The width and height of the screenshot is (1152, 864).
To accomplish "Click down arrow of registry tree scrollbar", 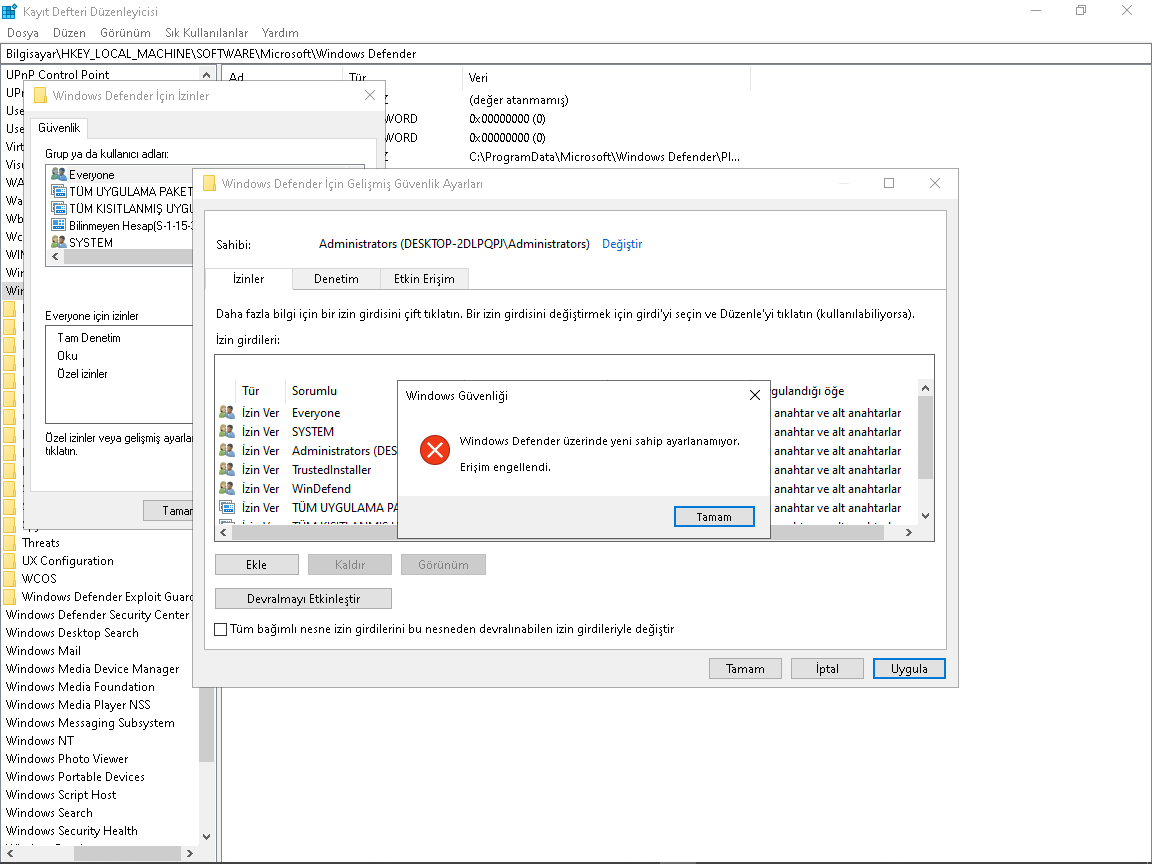I will pyautogui.click(x=206, y=836).
